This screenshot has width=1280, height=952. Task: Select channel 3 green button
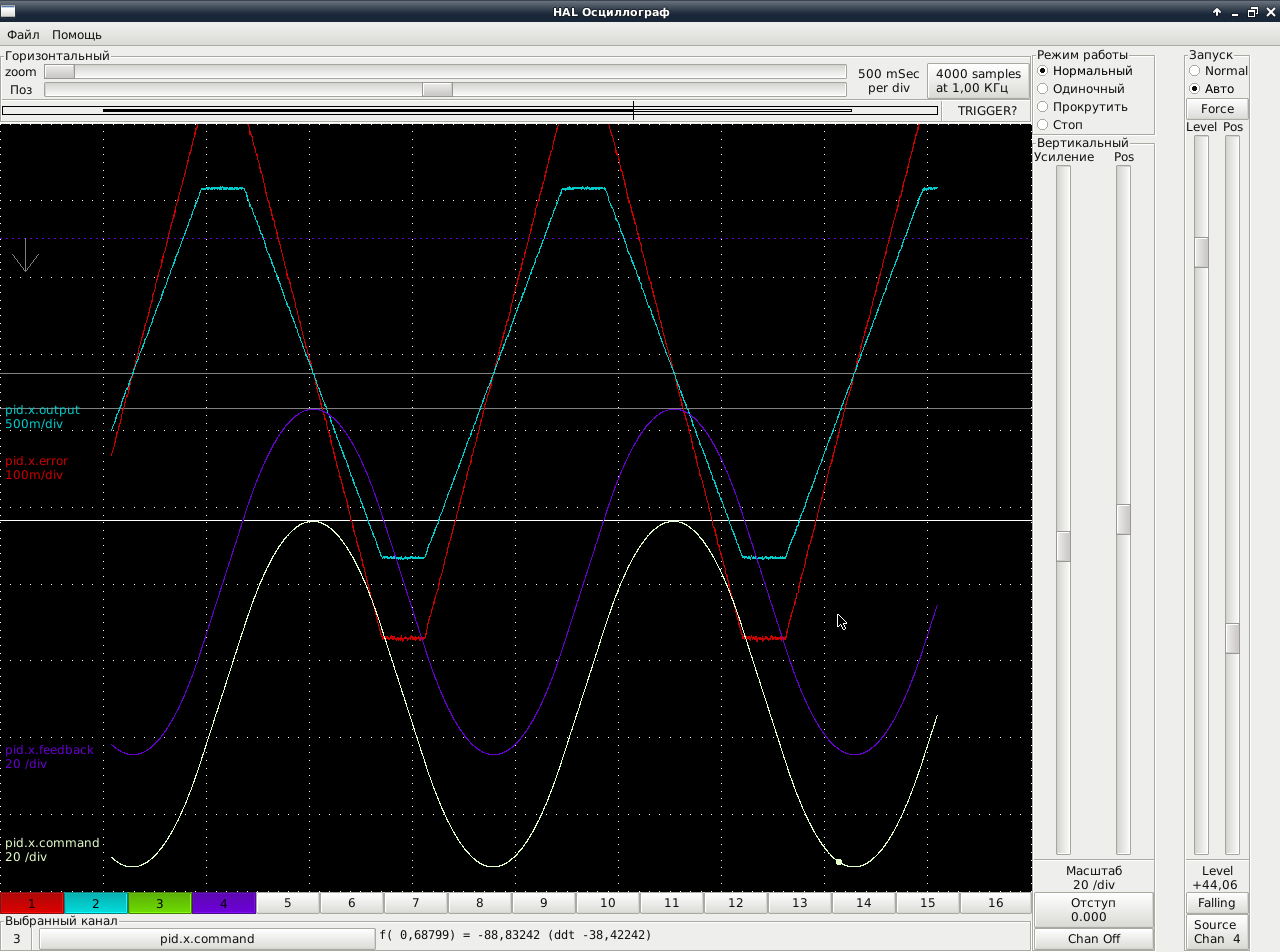[x=160, y=903]
